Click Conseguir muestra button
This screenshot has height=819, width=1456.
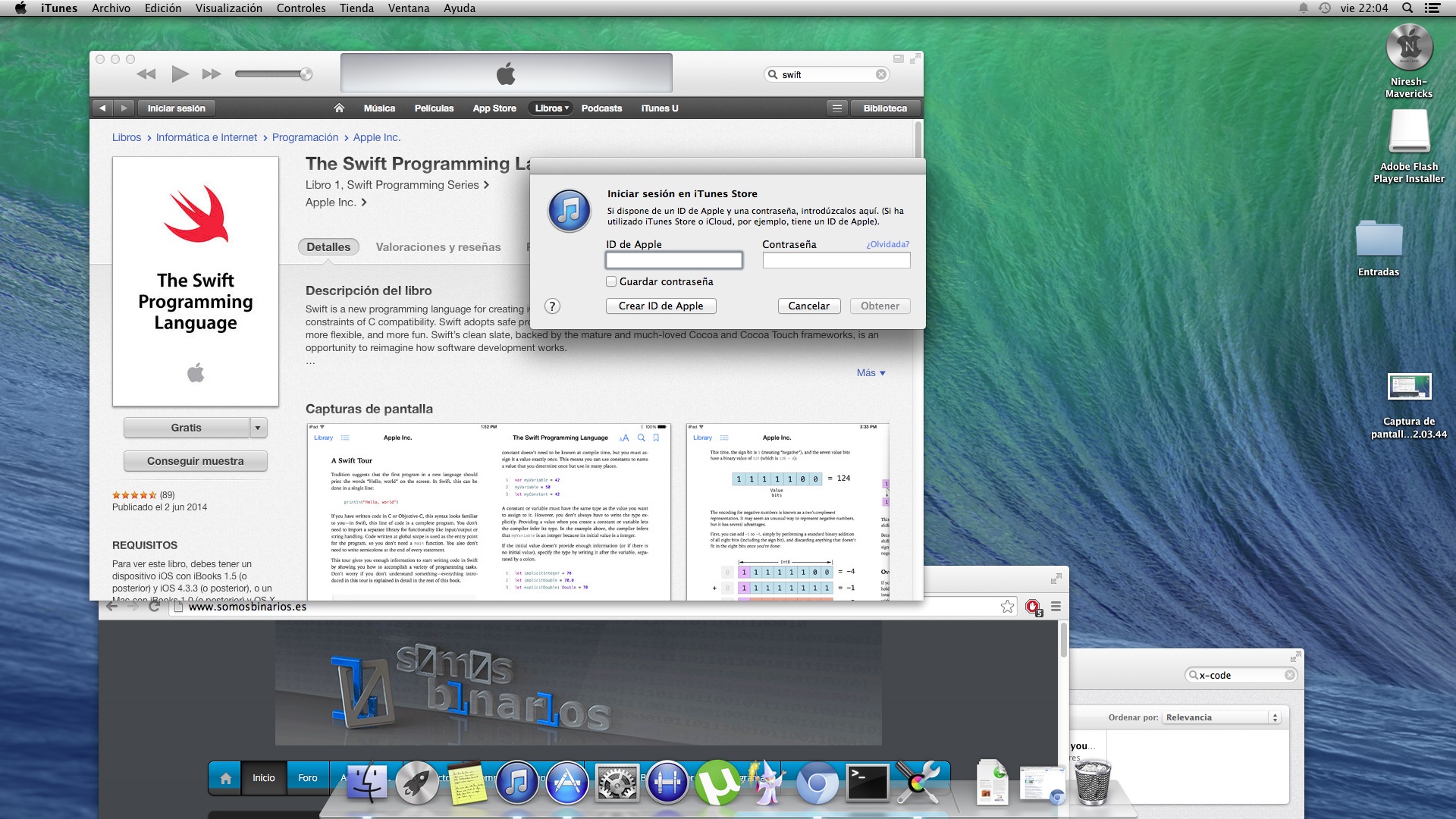(196, 461)
